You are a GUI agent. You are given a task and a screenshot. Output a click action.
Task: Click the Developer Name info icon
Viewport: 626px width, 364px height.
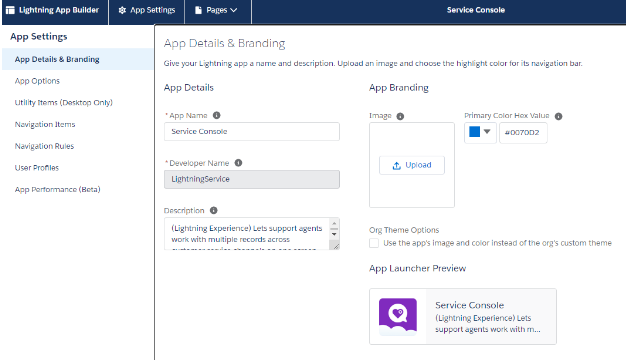tap(238, 163)
